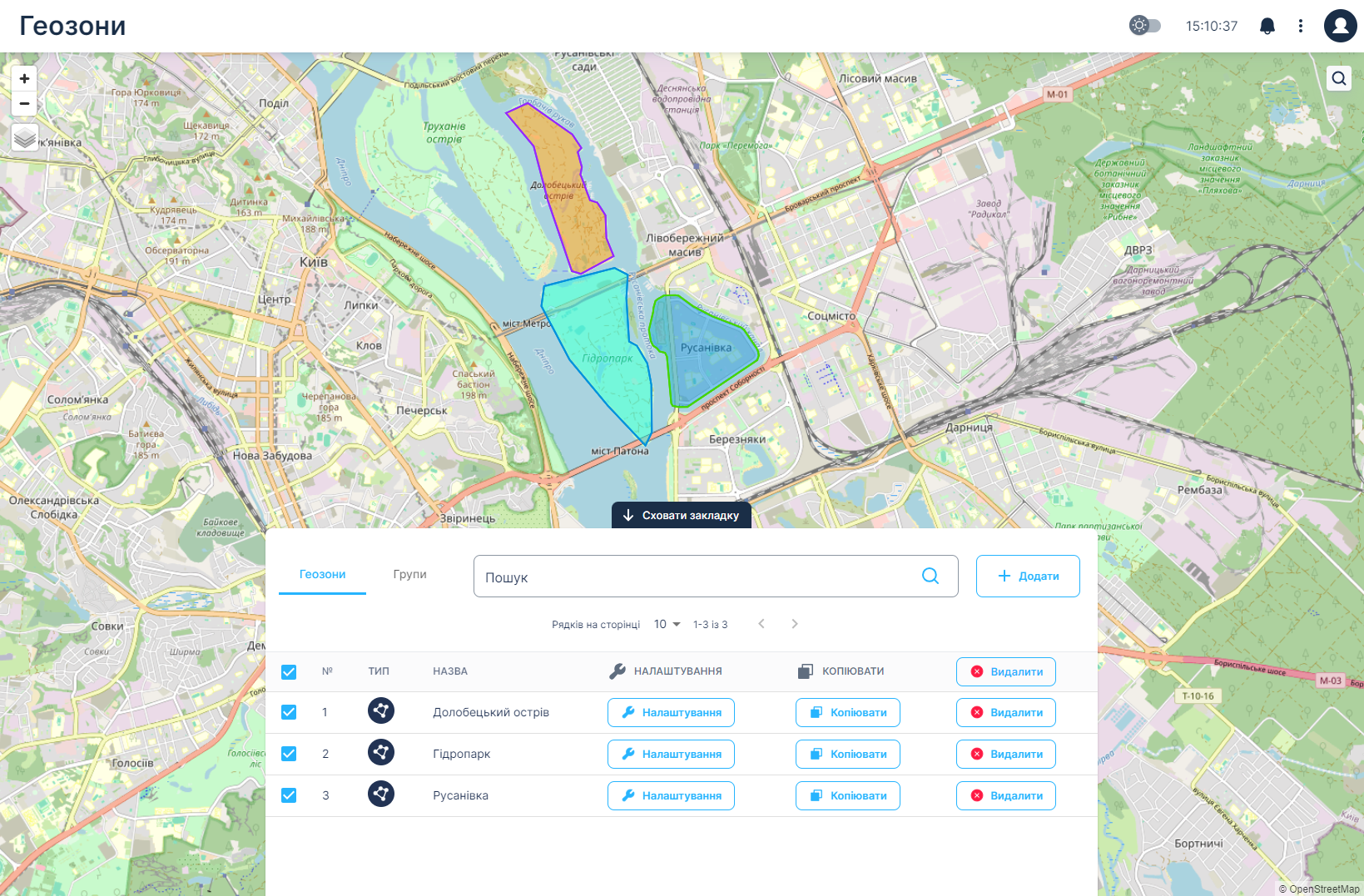Viewport: 1364px width, 896px height.
Task: Delete the Гідропарк geozone
Action: [x=1006, y=754]
